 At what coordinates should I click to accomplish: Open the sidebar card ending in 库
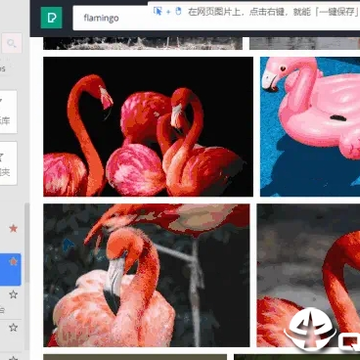(8, 112)
